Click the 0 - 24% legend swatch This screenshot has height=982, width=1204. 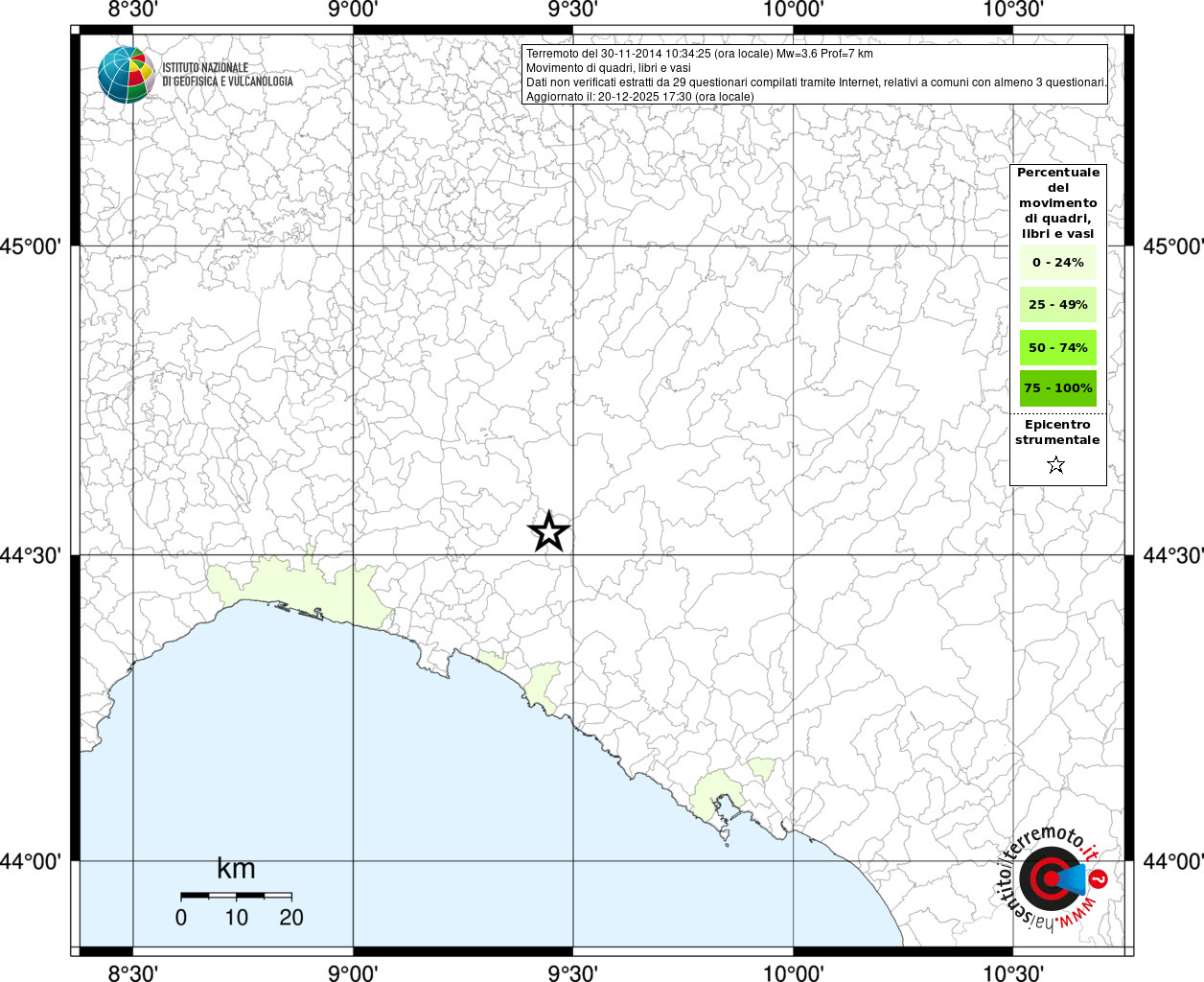point(1058,263)
